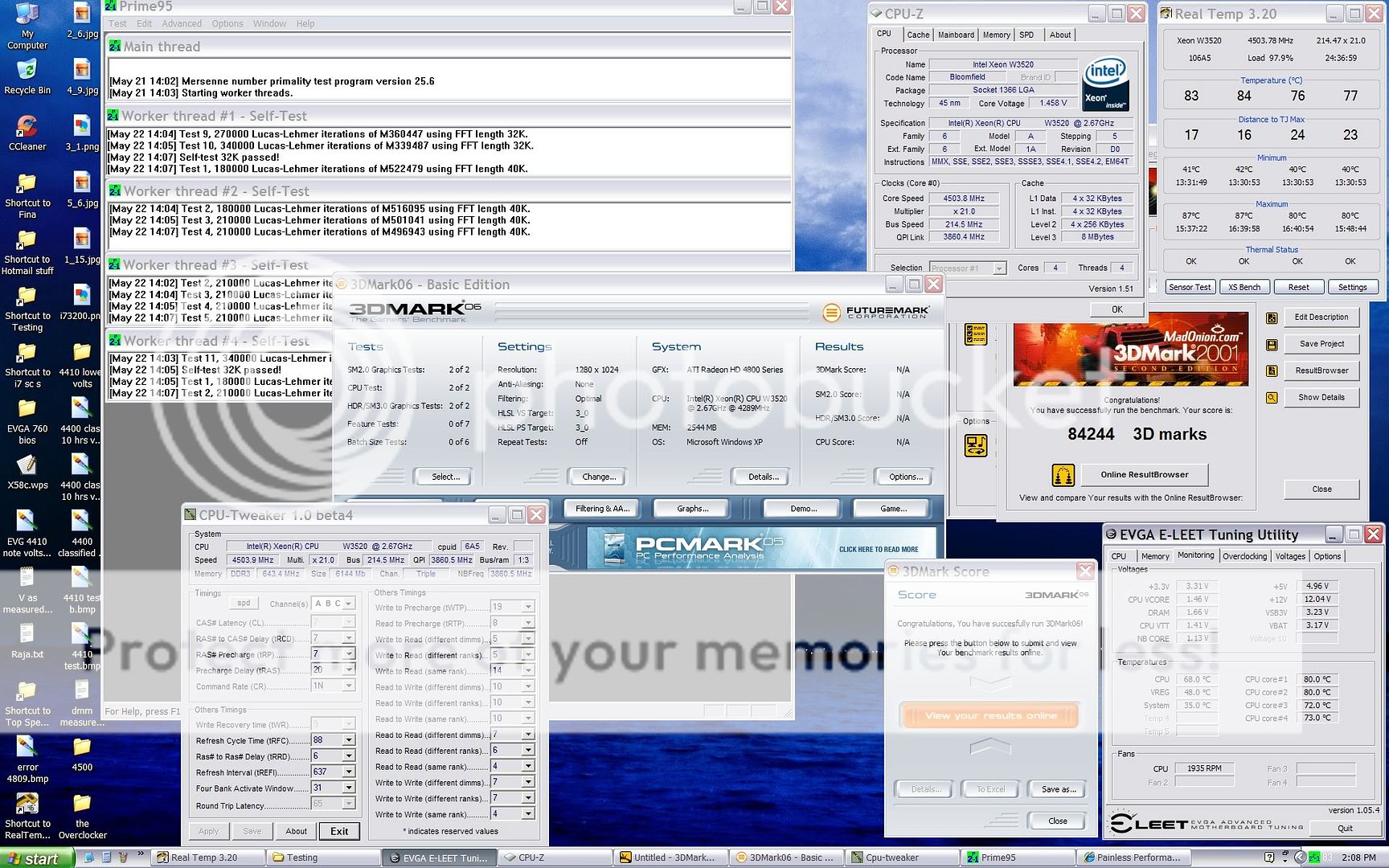1389x868 pixels.
Task: Expand the quick launch chevron in the taskbar
Action: (x=141, y=854)
